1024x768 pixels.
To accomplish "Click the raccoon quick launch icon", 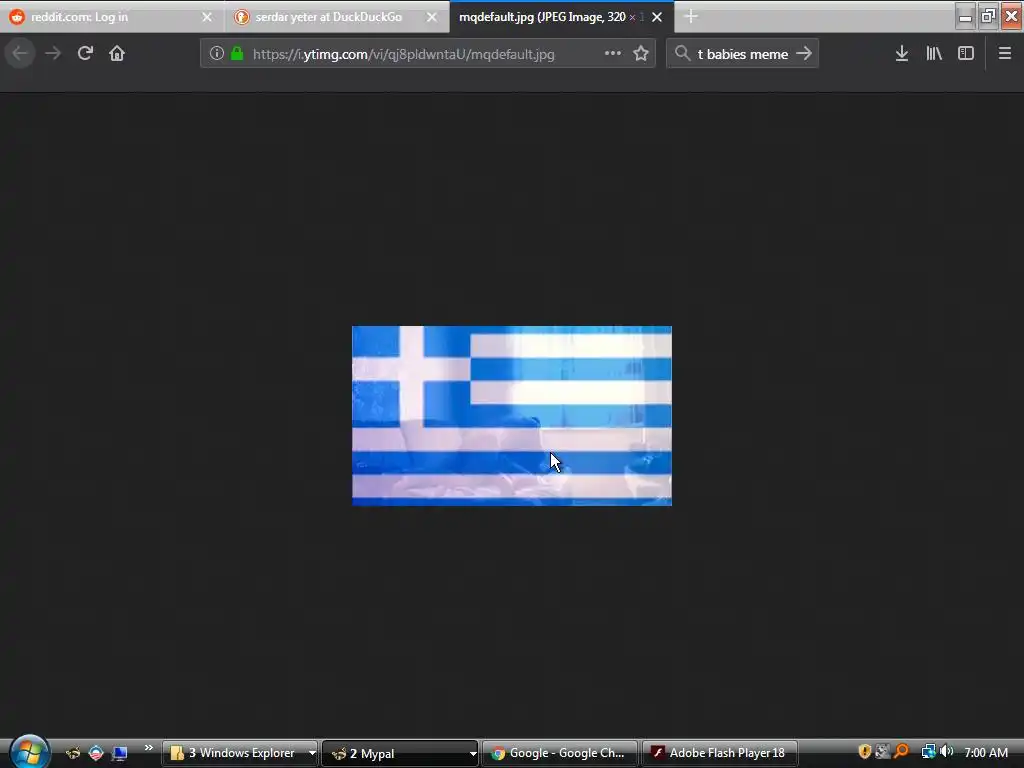I will 73,753.
